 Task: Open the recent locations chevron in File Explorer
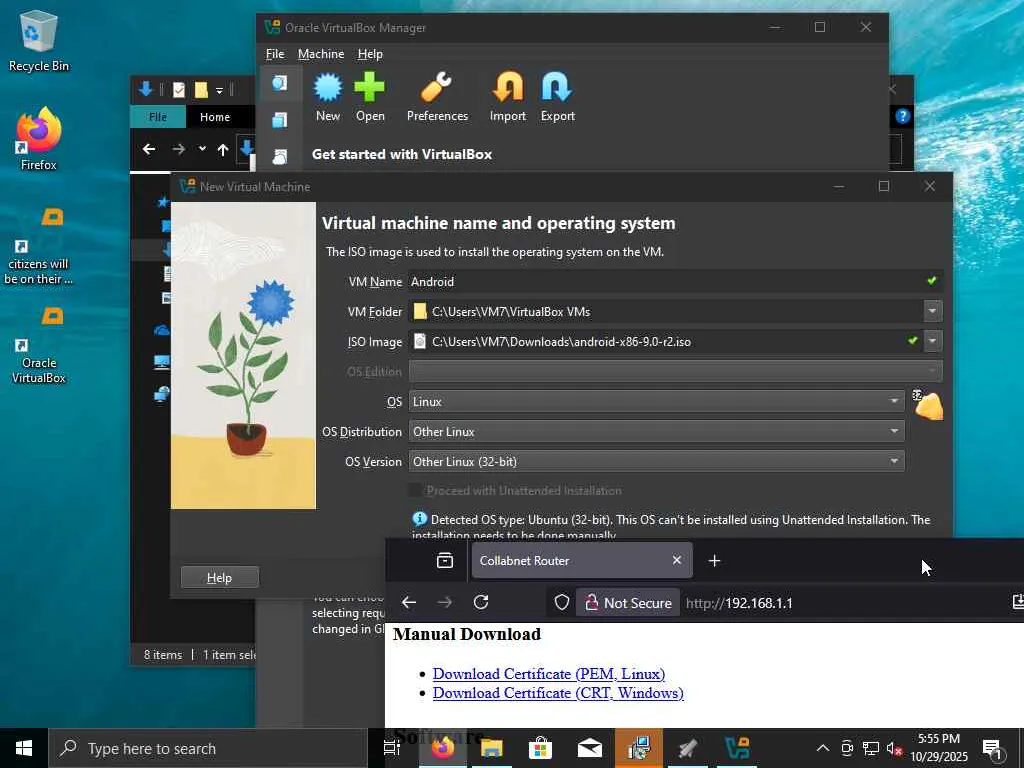[202, 149]
